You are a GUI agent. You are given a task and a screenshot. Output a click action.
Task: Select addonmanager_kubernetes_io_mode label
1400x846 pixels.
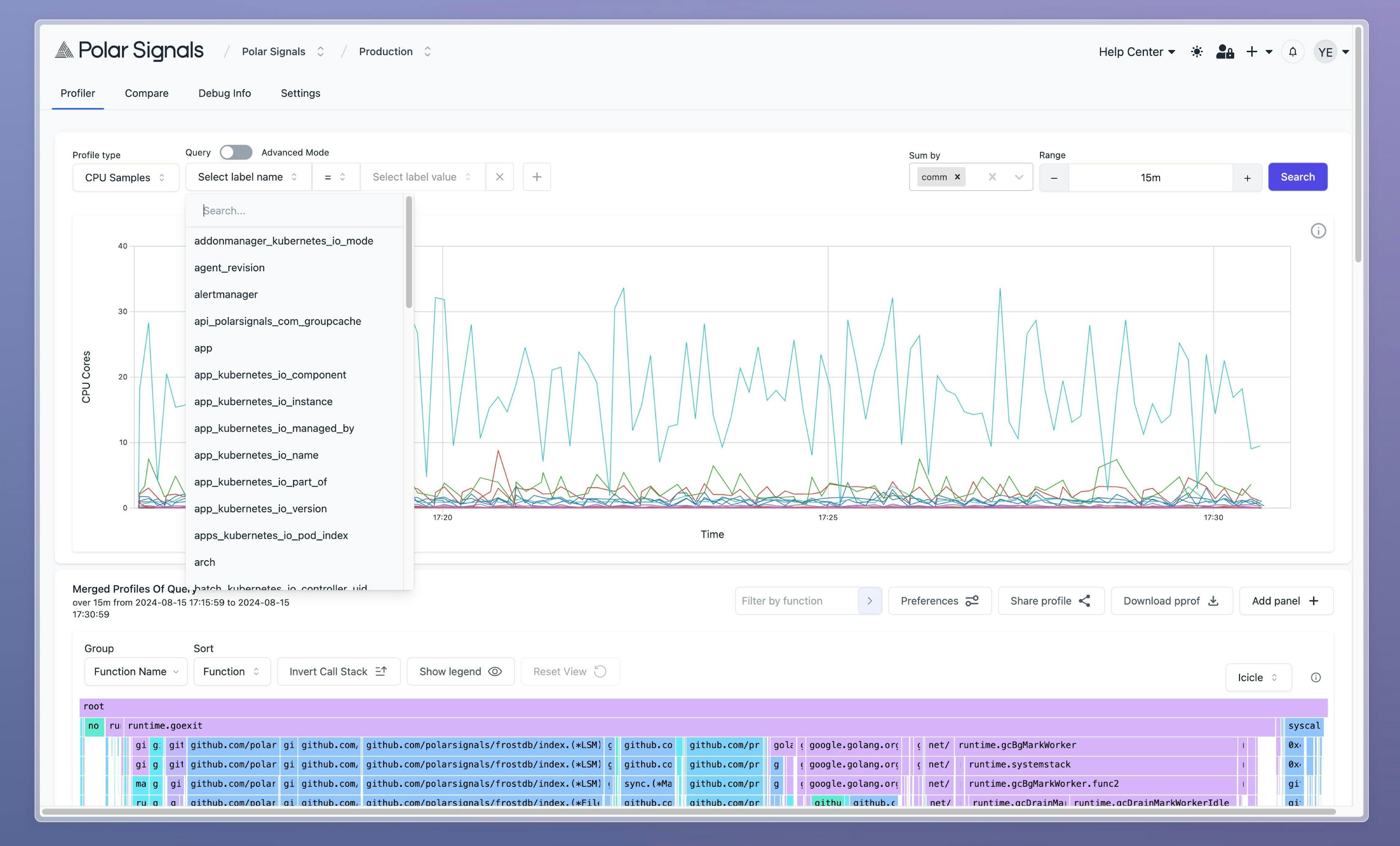295,241
